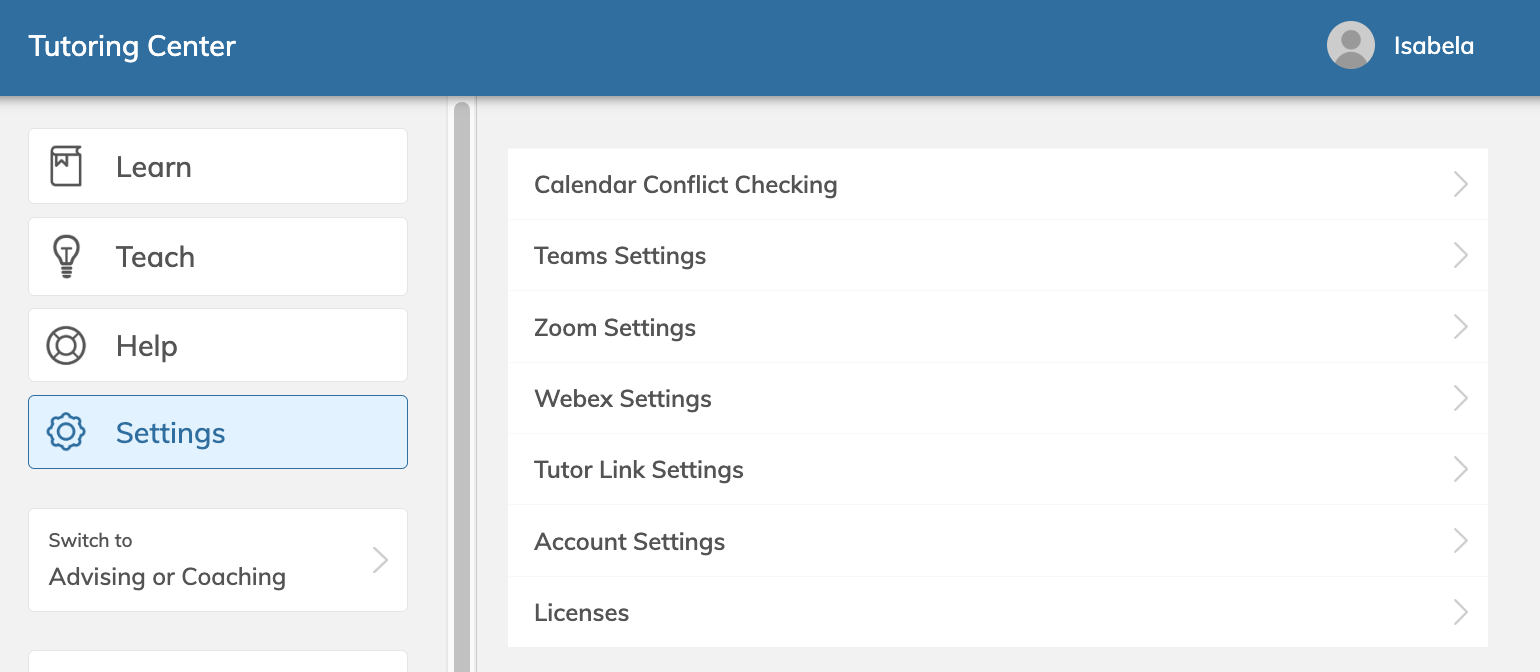Select the Teach sidebar menu item

pyautogui.click(x=218, y=256)
